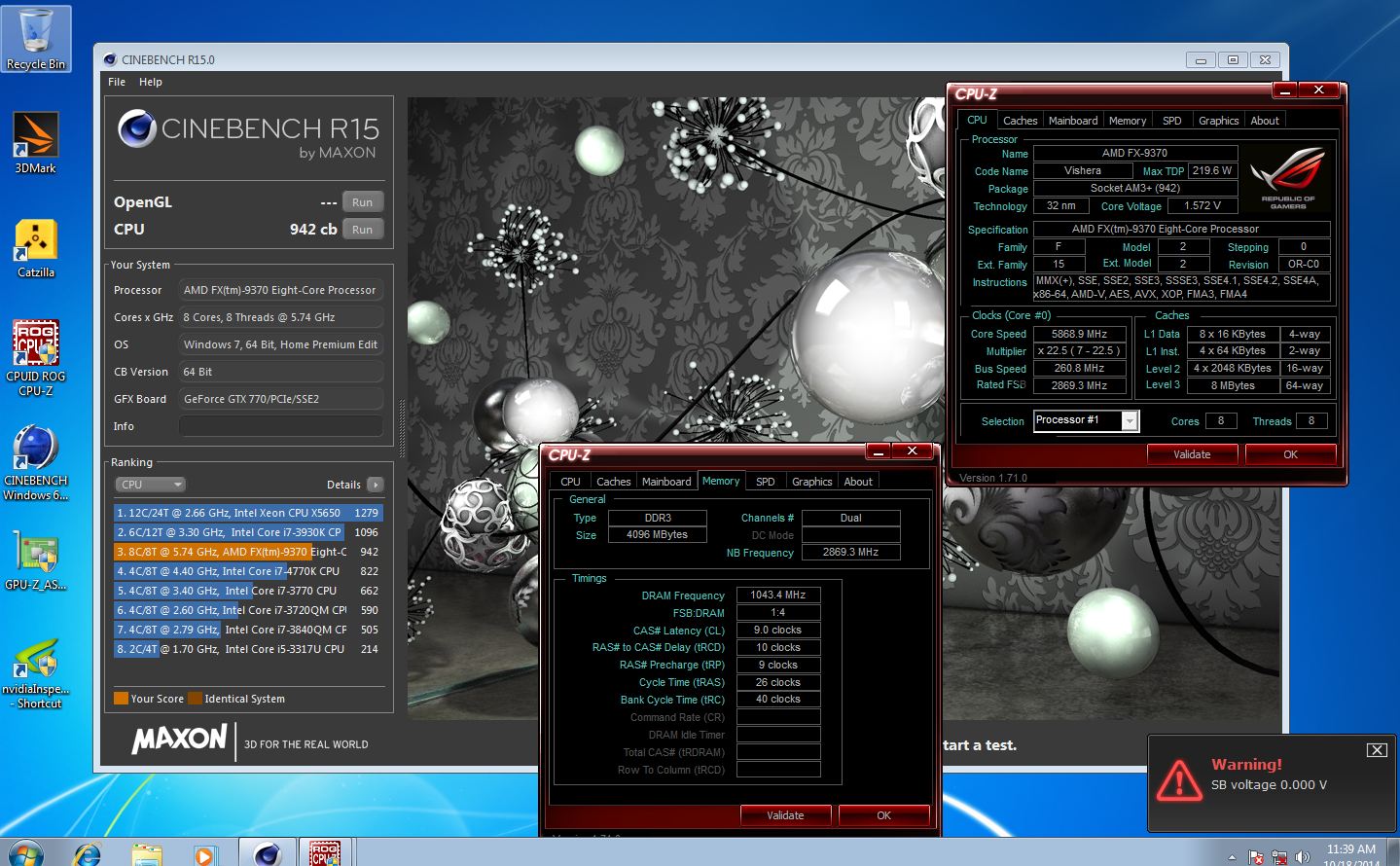Click the DRAM Frequency 1043.4 MHz value
Image resolution: width=1400 pixels, height=866 pixels.
[778, 595]
